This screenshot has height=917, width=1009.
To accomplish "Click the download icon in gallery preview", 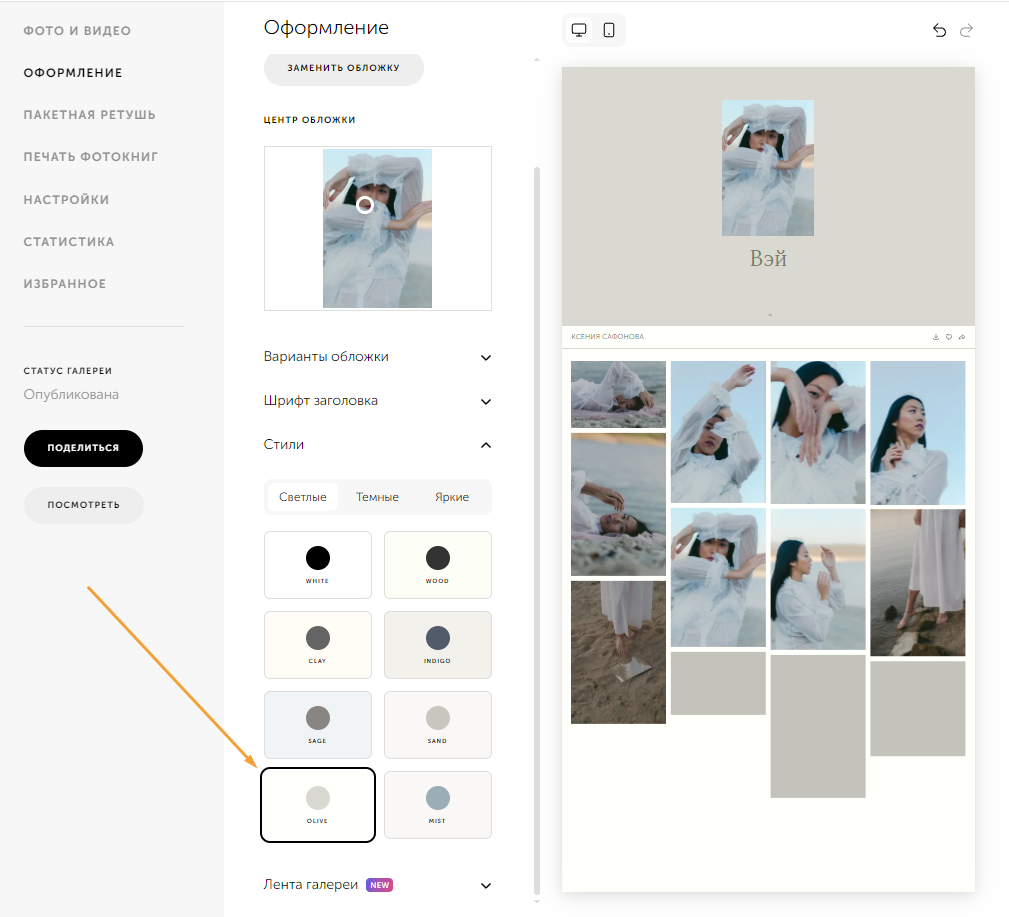I will tap(936, 337).
